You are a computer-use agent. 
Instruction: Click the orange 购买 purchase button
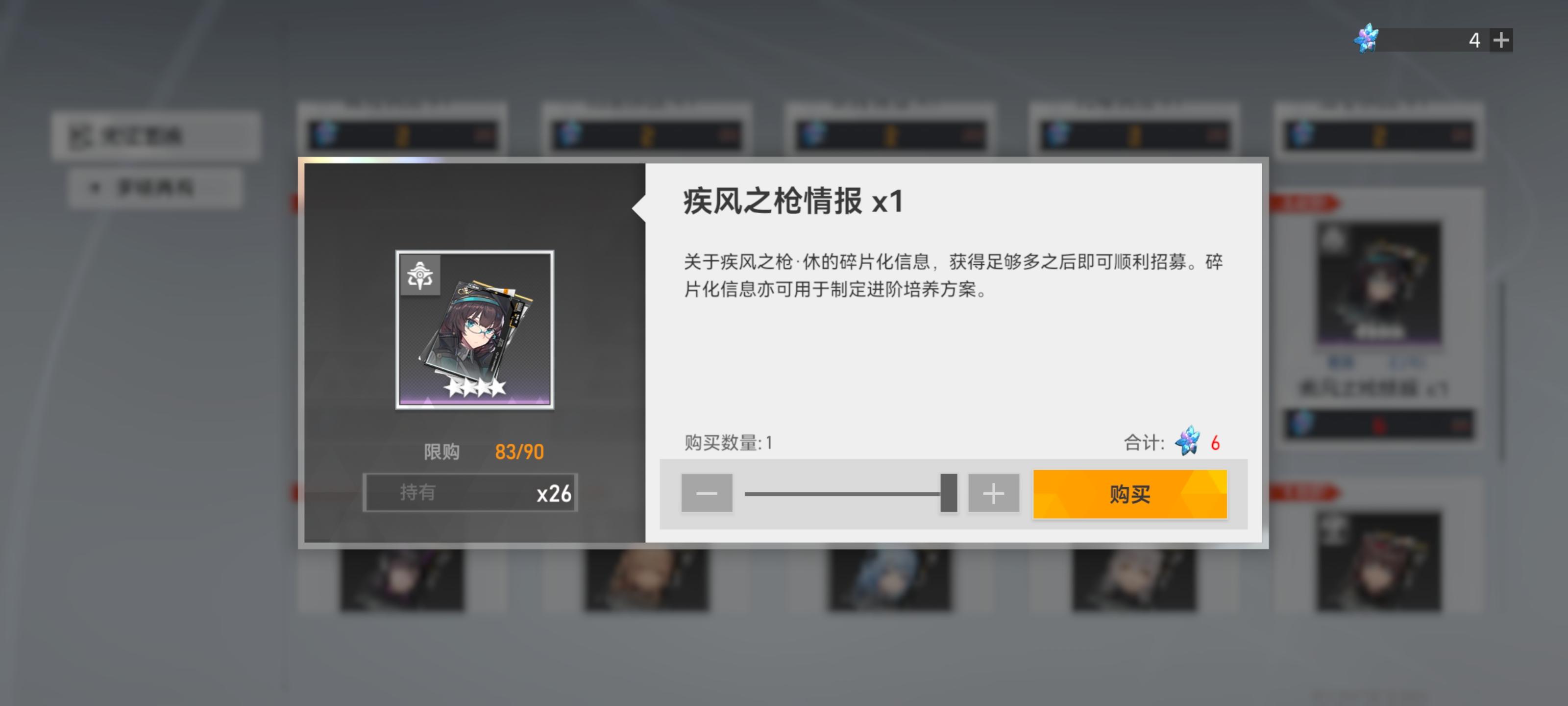1130,494
